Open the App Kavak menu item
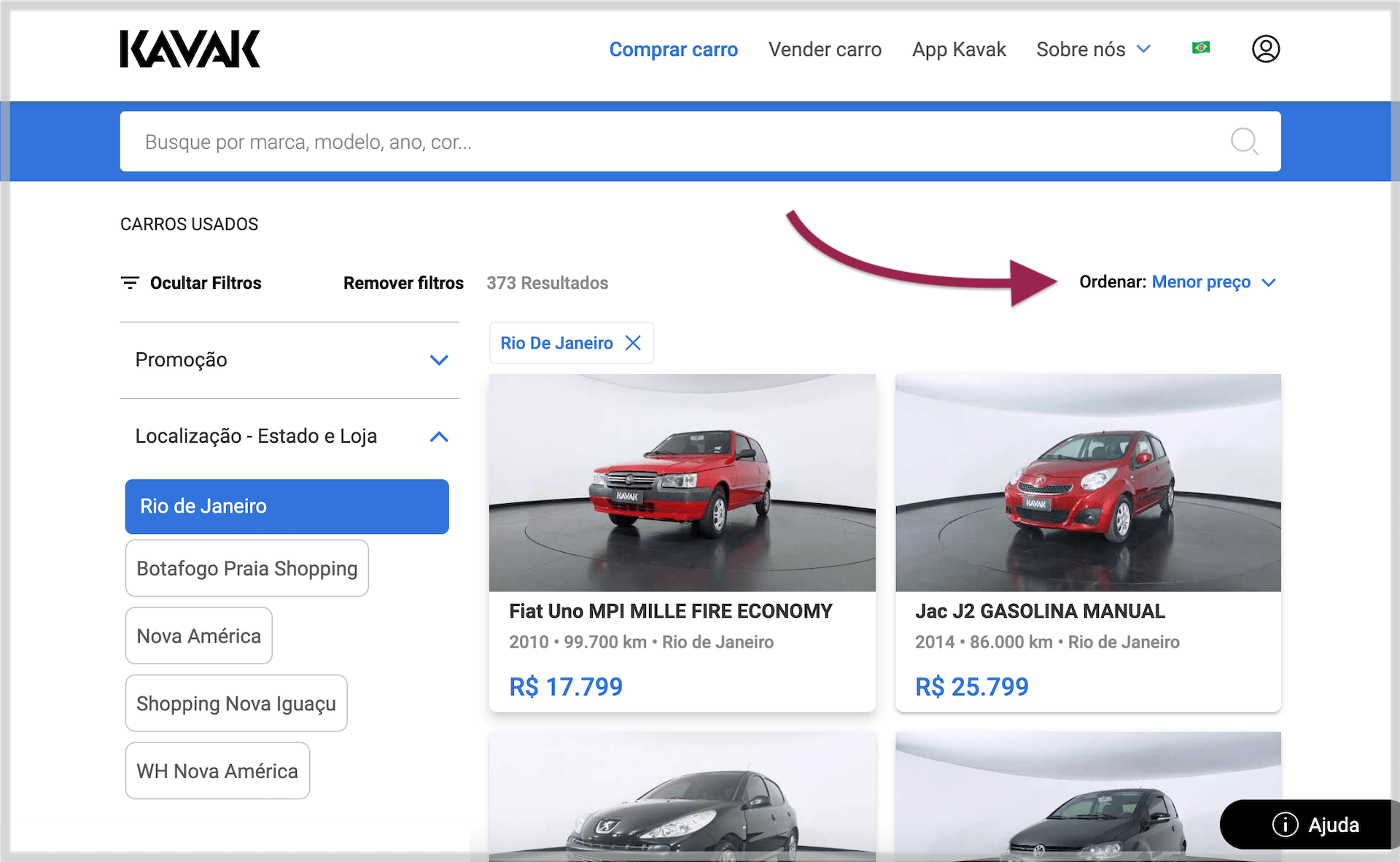The height and width of the screenshot is (862, 1400). (958, 50)
